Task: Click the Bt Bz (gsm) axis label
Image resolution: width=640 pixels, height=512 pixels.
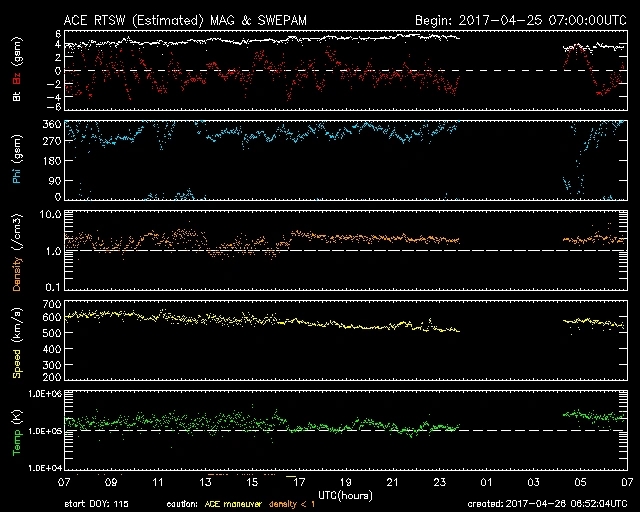Action: point(14,70)
